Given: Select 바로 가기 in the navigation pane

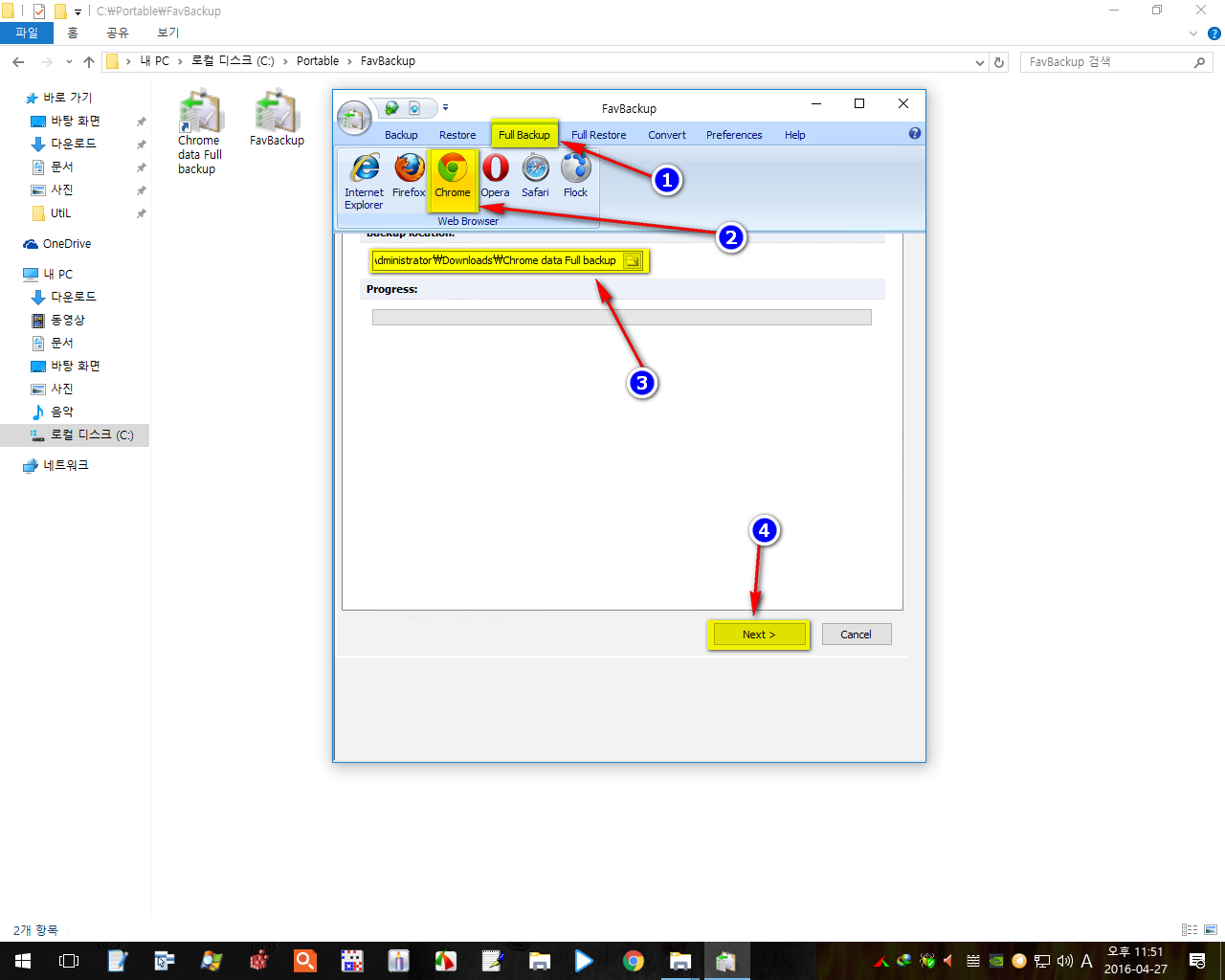Looking at the screenshot, I should pos(67,98).
